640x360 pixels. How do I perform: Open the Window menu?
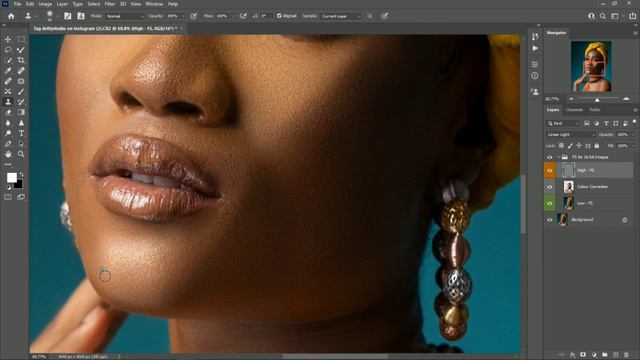click(x=154, y=4)
